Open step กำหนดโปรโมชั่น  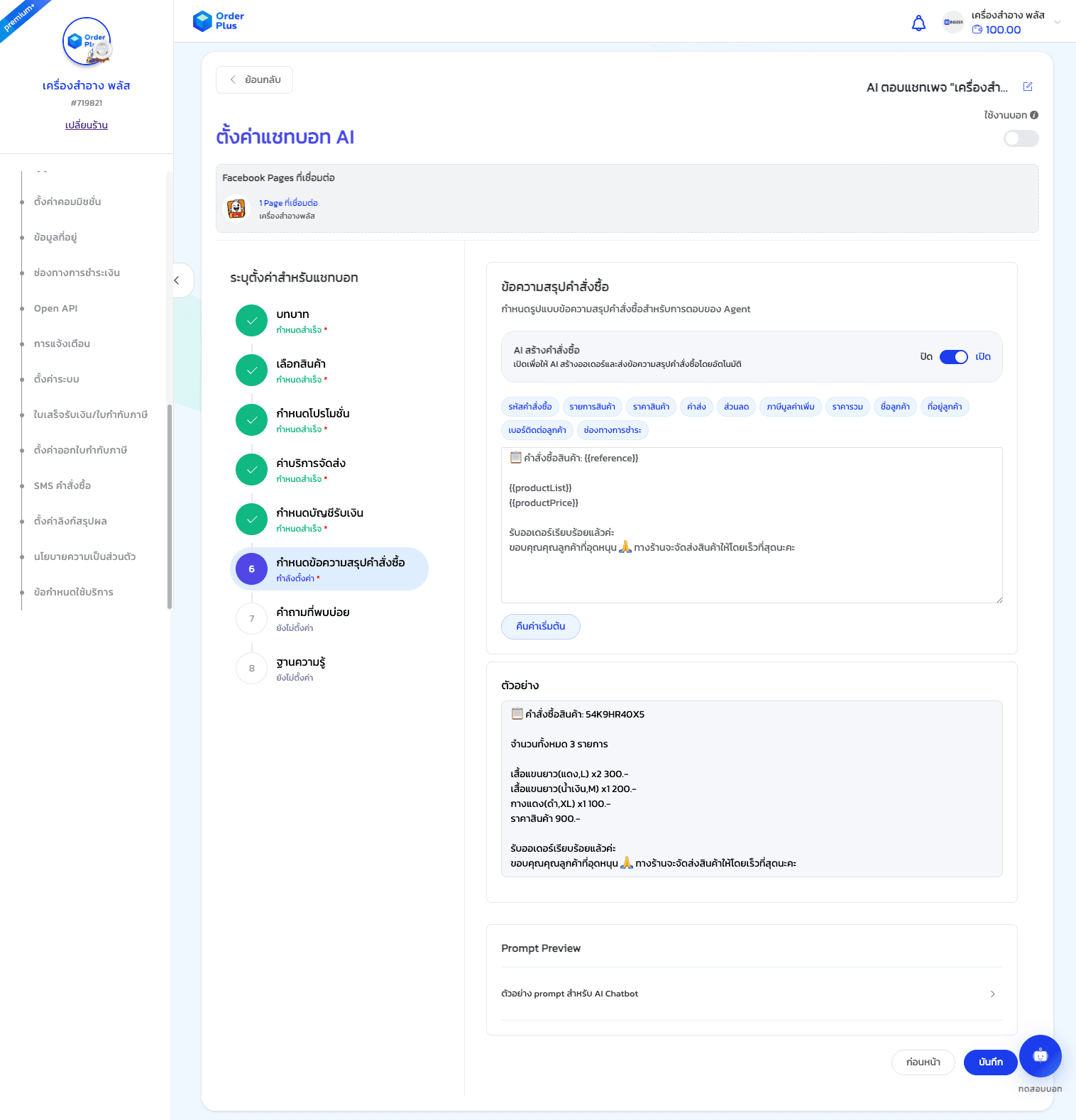coord(329,420)
